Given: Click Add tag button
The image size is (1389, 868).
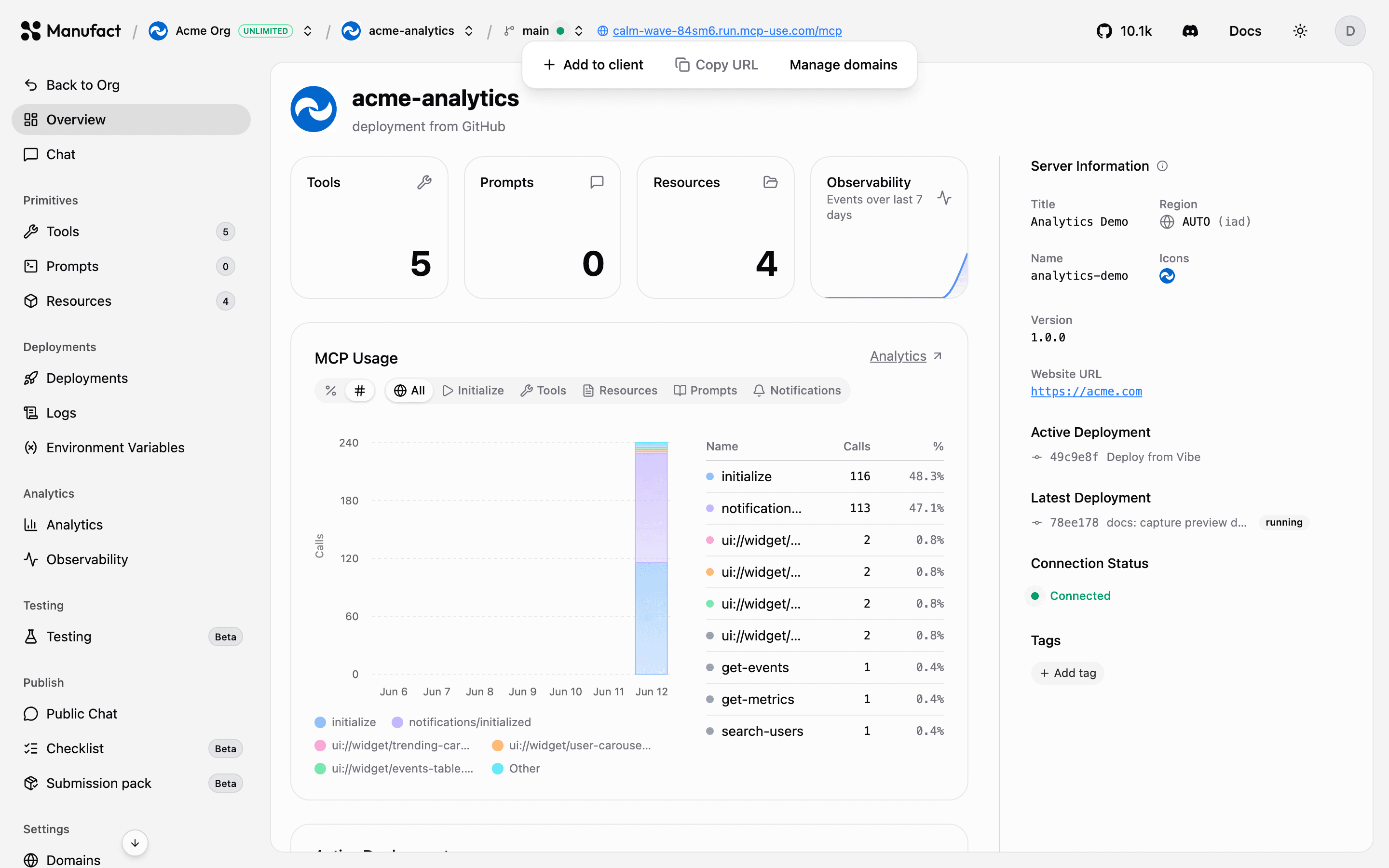Looking at the screenshot, I should 1068,673.
